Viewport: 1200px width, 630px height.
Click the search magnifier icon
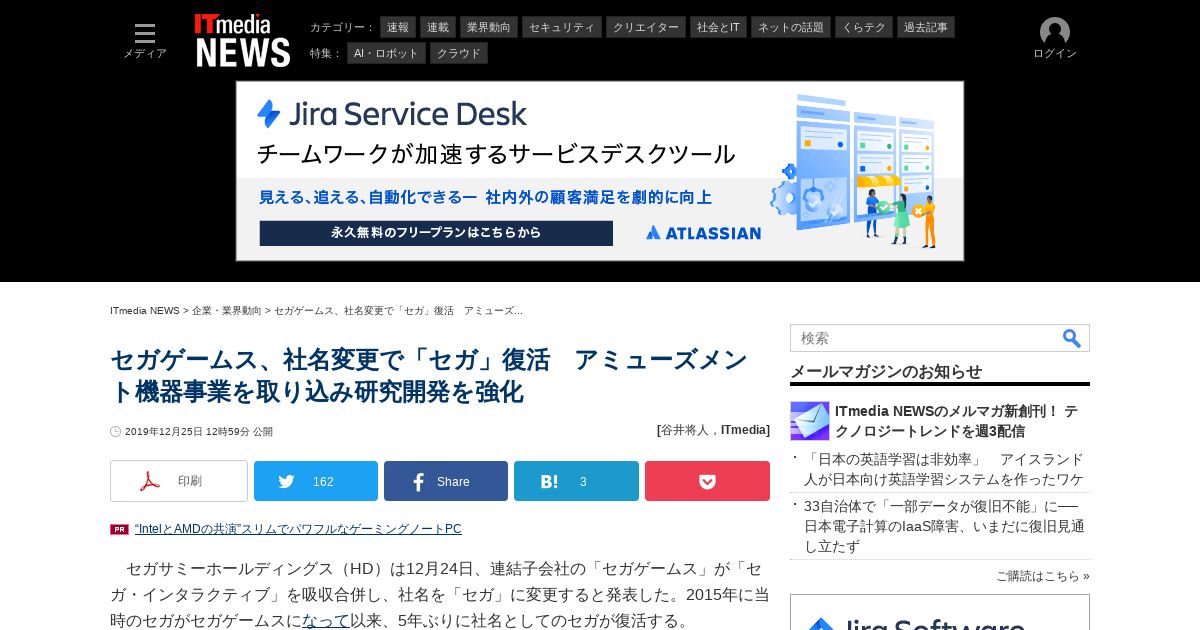coord(1071,338)
